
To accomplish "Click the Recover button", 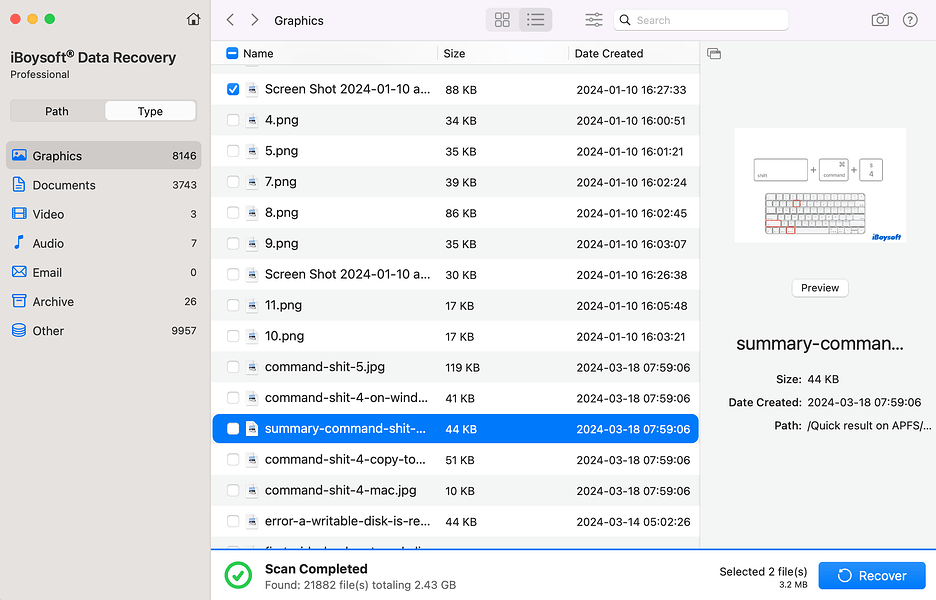I will tap(872, 576).
